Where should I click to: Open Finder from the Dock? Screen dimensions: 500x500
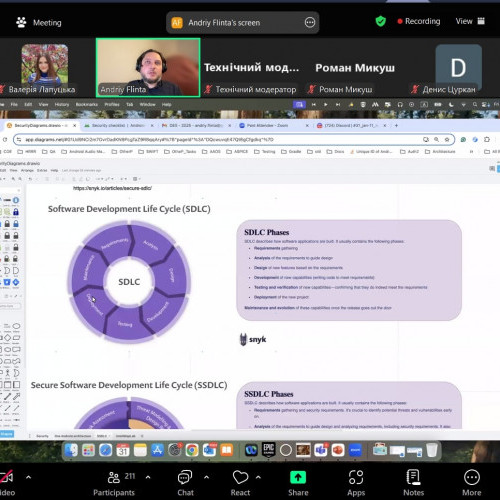tap(71, 450)
